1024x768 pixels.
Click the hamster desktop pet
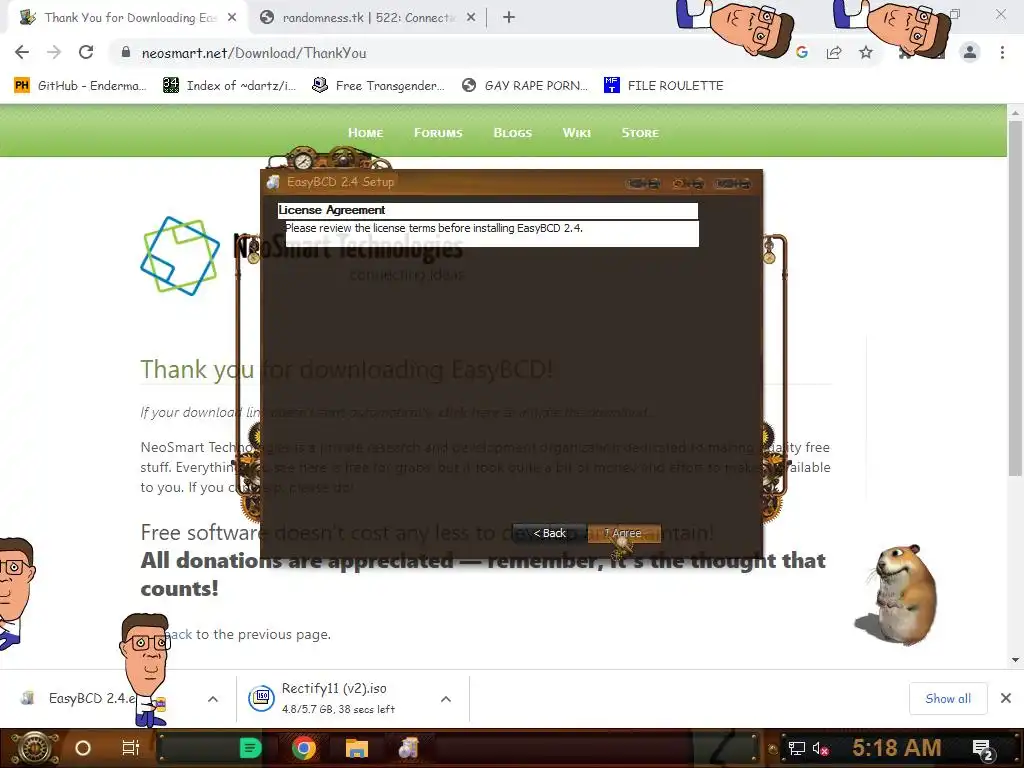pos(897,596)
